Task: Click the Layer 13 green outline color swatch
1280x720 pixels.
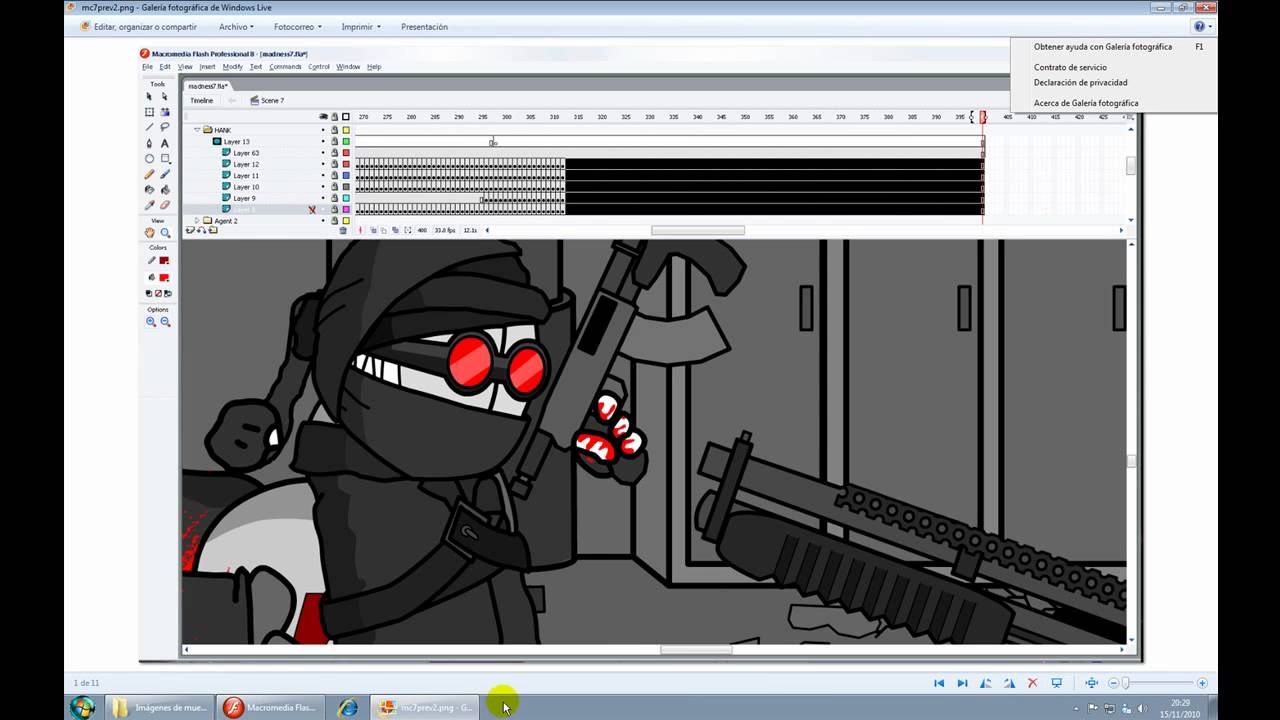Action: point(346,141)
